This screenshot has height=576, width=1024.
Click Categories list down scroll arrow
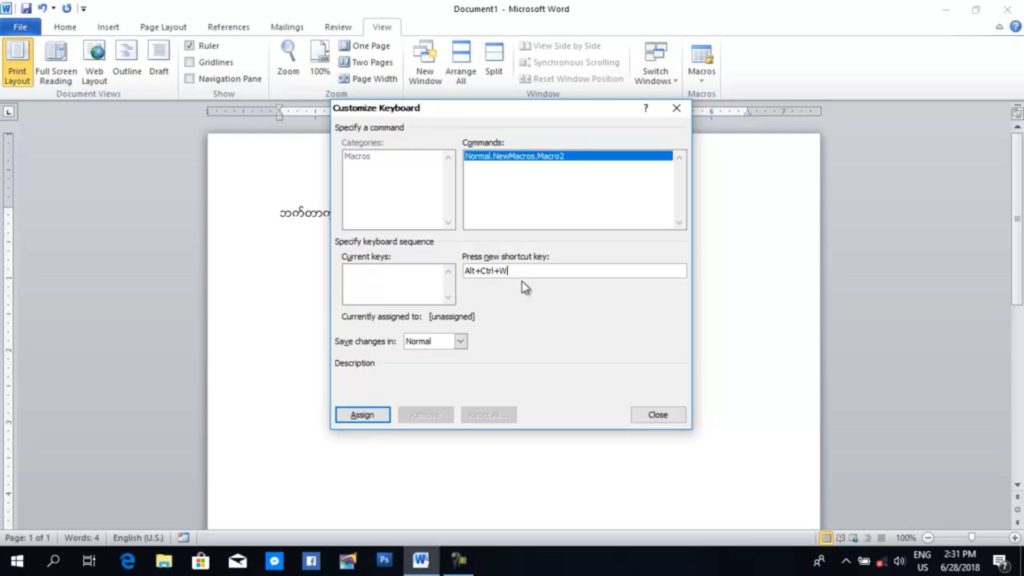click(448, 223)
